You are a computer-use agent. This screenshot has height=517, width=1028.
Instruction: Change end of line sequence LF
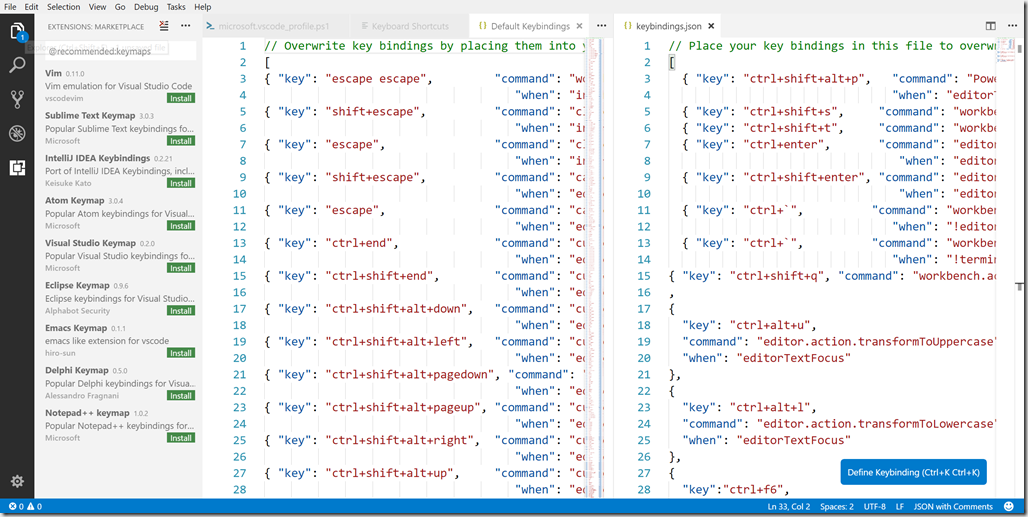pyautogui.click(x=900, y=507)
